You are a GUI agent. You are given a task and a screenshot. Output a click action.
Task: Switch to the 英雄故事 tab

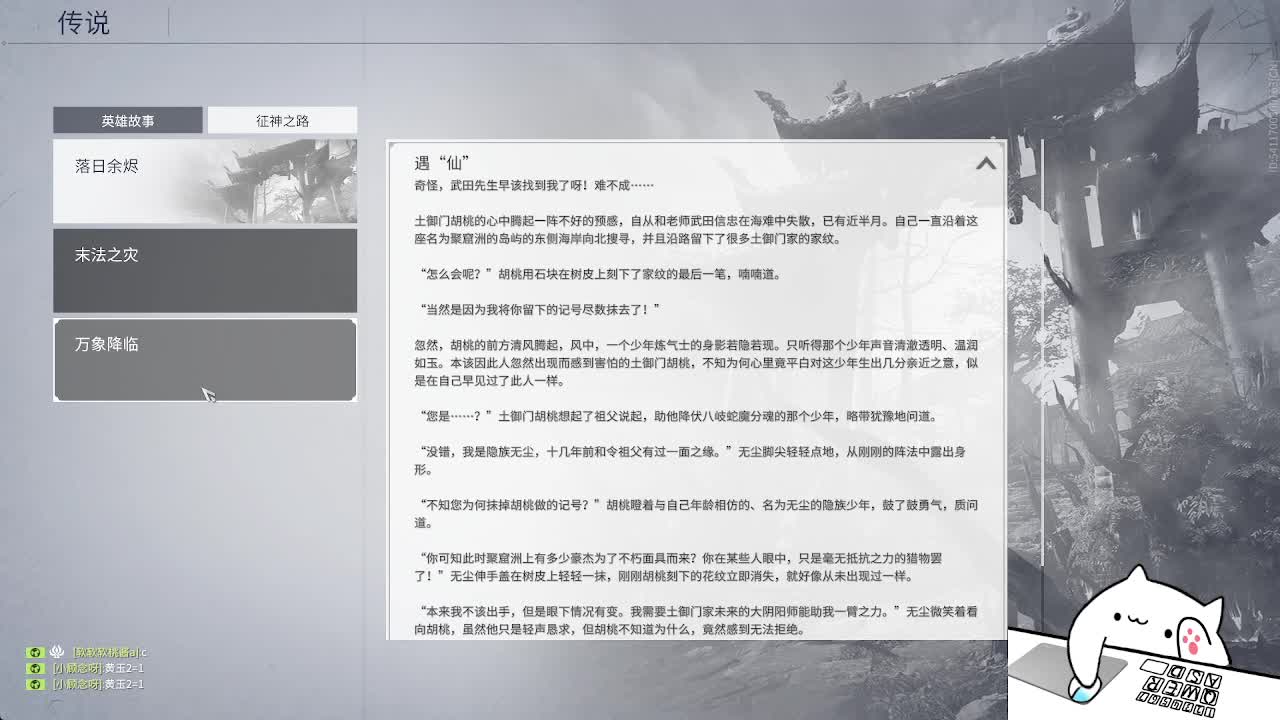[x=130, y=119]
